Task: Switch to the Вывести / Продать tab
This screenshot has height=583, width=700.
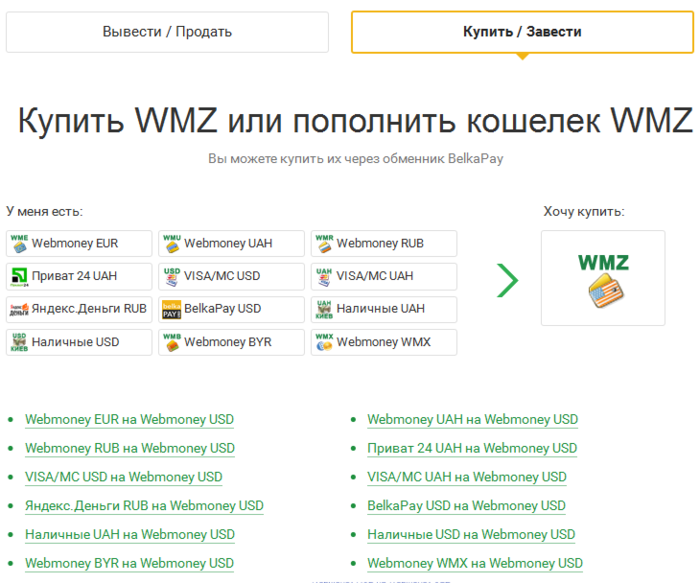Action: pos(167,32)
